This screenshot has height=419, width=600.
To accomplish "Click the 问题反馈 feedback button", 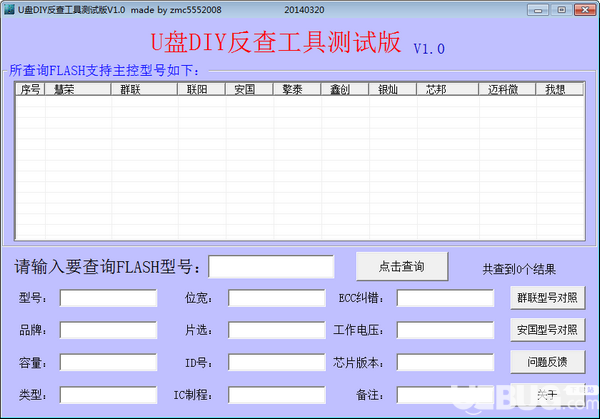I will click(547, 362).
